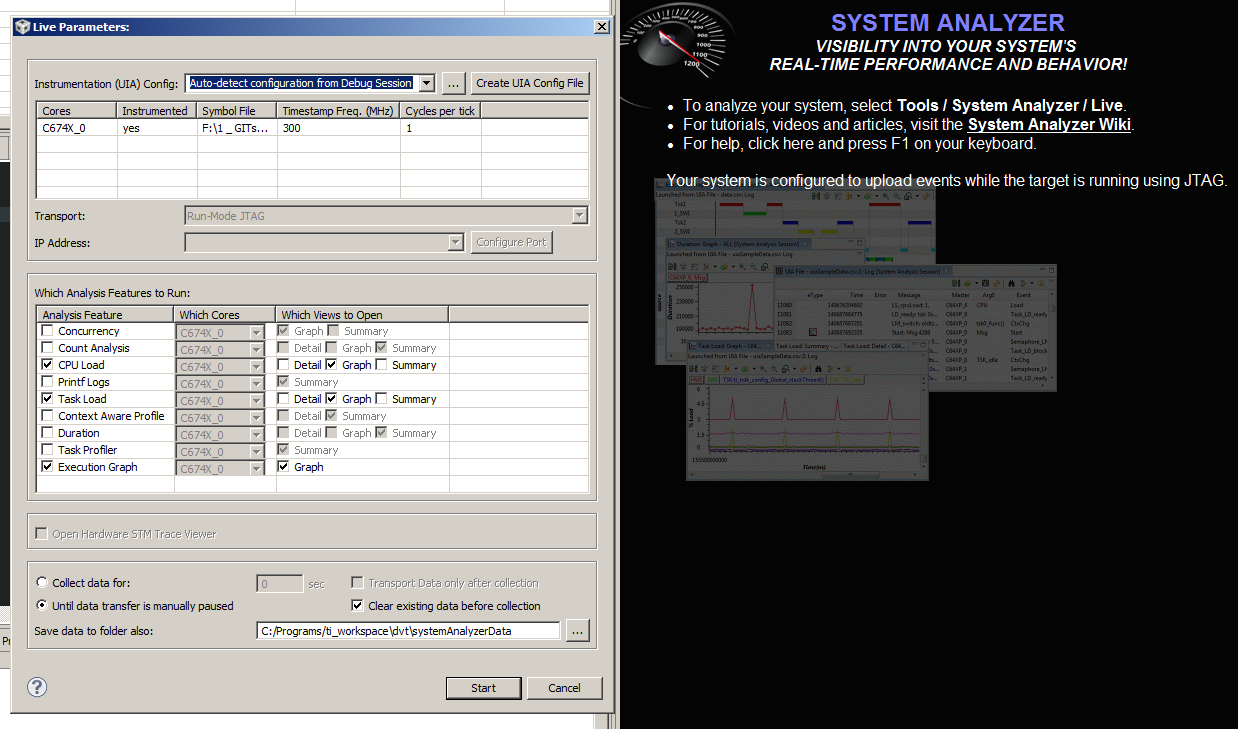Uncheck the Graph view for Task Load

[x=332, y=399]
